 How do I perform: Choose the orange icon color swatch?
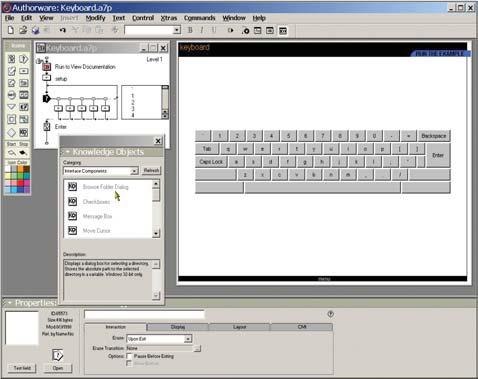tap(20, 169)
